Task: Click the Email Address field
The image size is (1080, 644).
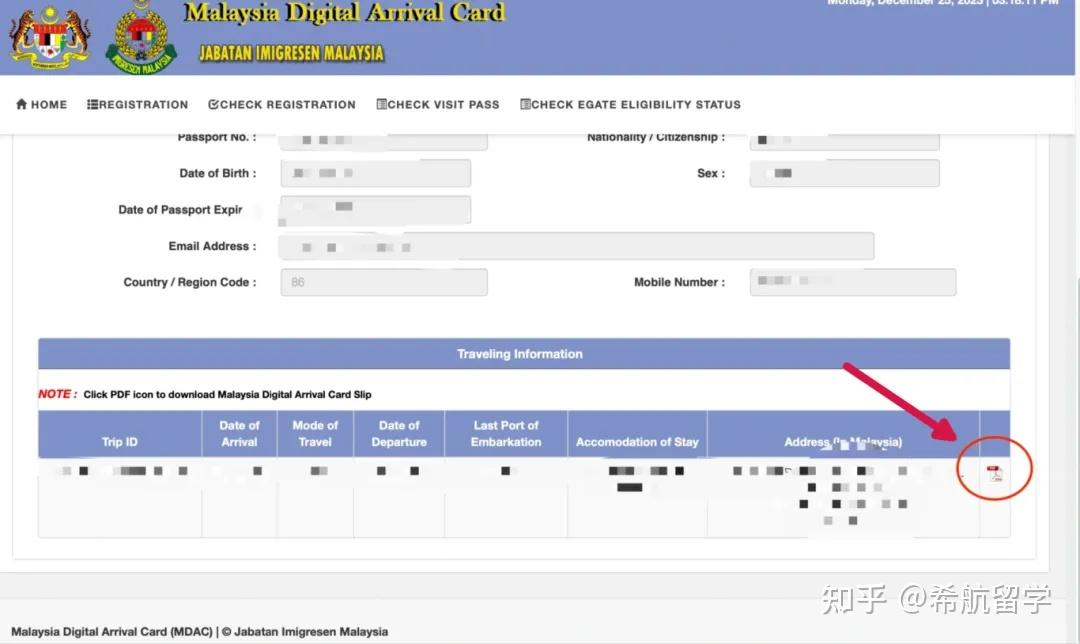Action: click(x=577, y=246)
